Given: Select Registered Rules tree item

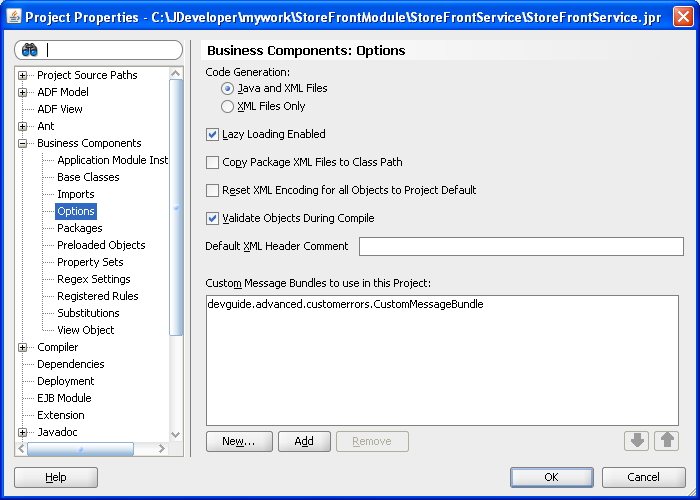Looking at the screenshot, I should [97, 296].
